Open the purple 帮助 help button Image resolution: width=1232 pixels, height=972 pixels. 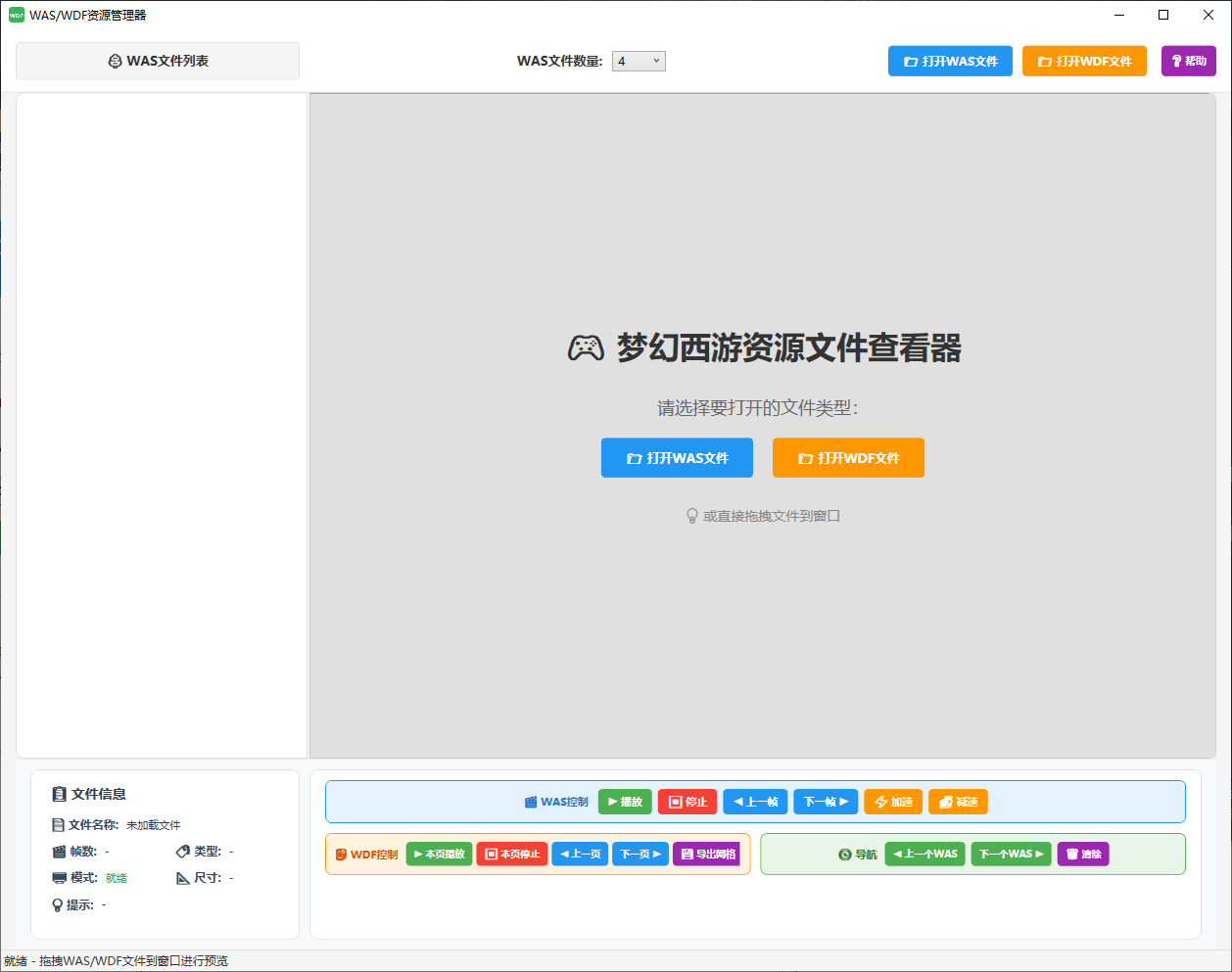[1189, 61]
